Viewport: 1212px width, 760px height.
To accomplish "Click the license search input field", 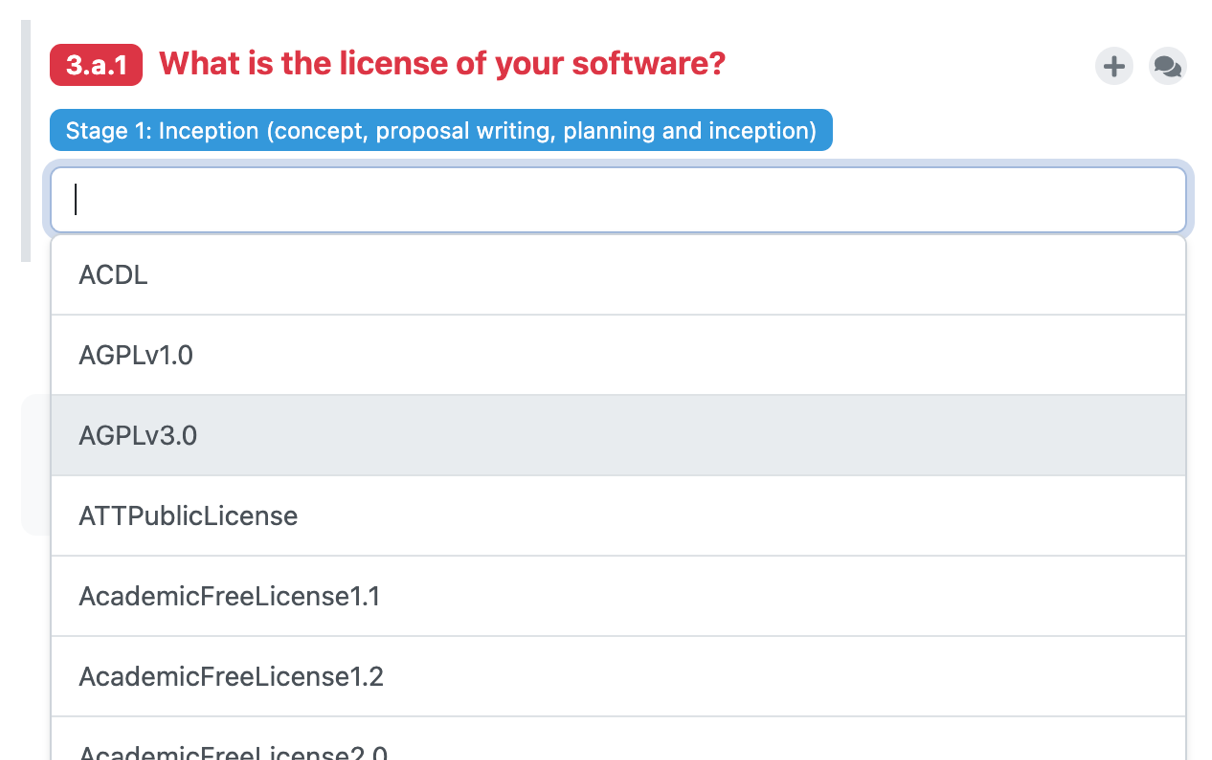I will (x=618, y=200).
